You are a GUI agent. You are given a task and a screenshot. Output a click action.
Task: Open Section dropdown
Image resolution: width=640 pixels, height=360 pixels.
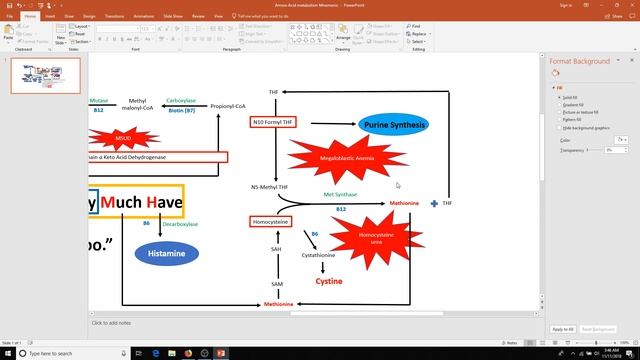[80, 42]
